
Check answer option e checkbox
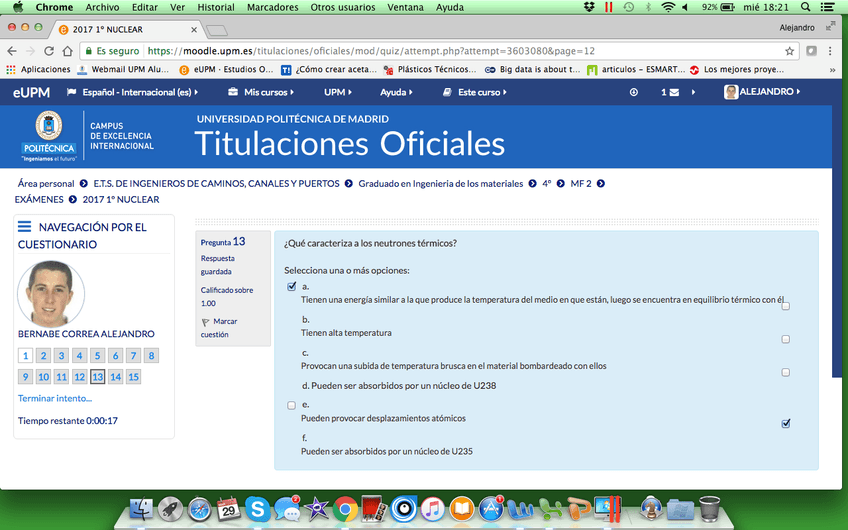292,405
